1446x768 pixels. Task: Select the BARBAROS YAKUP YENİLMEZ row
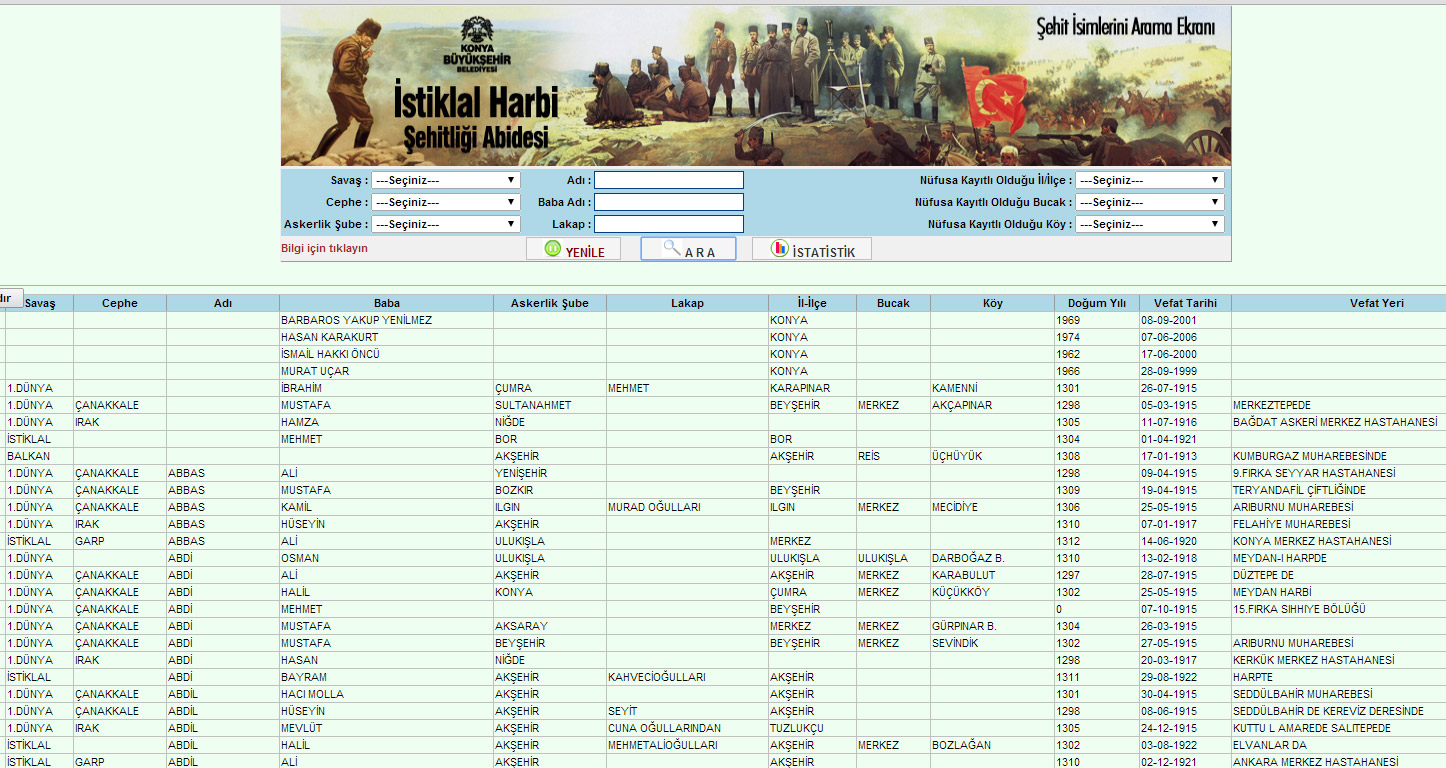[723, 320]
